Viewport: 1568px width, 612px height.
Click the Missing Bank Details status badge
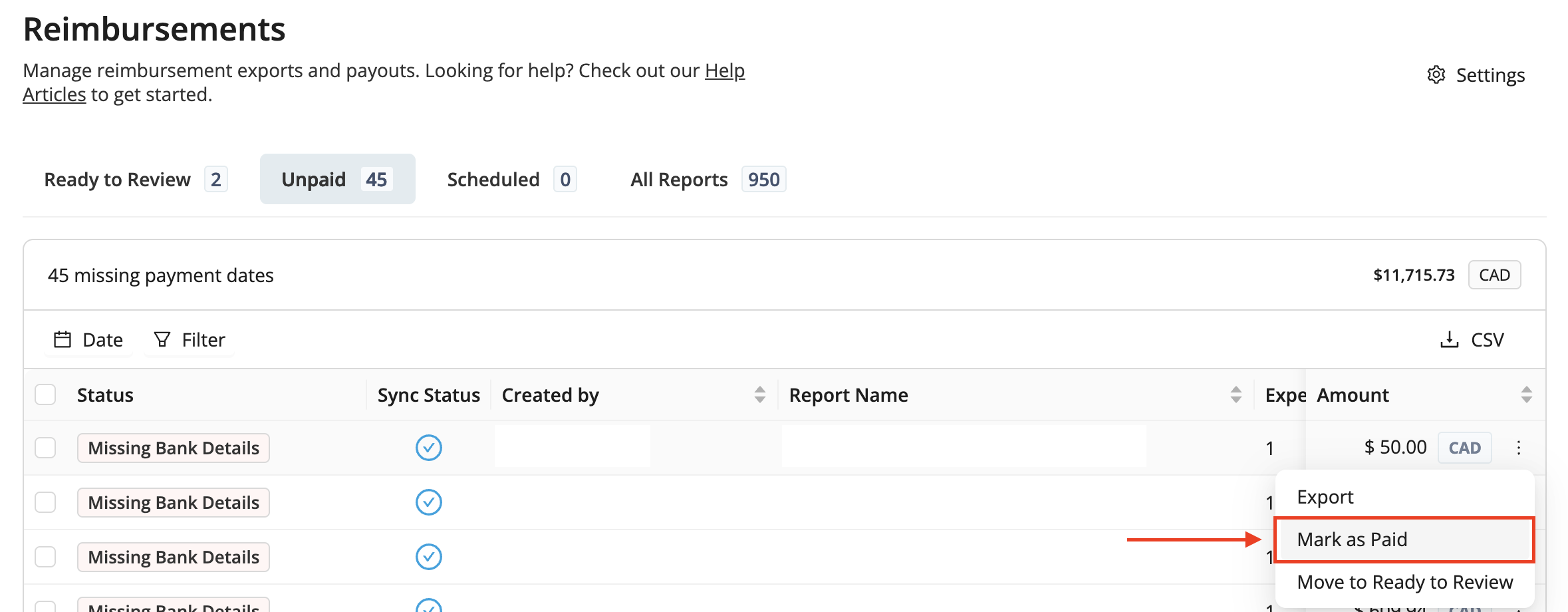tap(173, 448)
